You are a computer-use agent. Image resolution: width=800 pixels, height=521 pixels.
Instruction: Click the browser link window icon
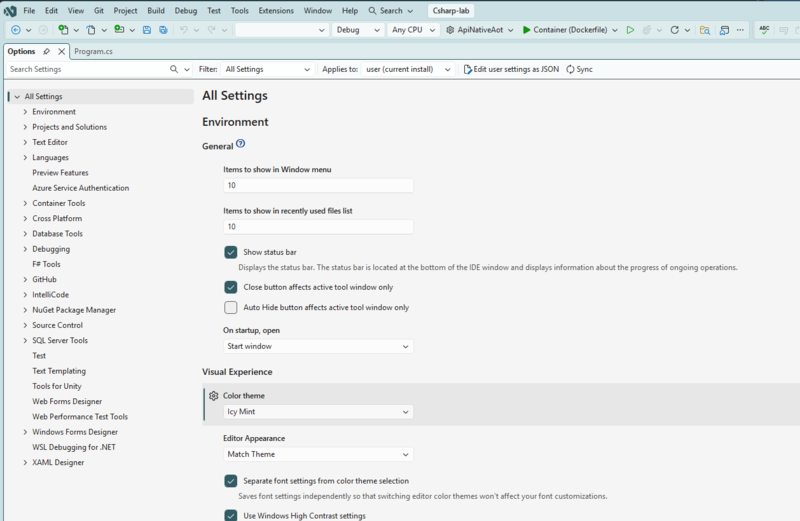tap(724, 30)
